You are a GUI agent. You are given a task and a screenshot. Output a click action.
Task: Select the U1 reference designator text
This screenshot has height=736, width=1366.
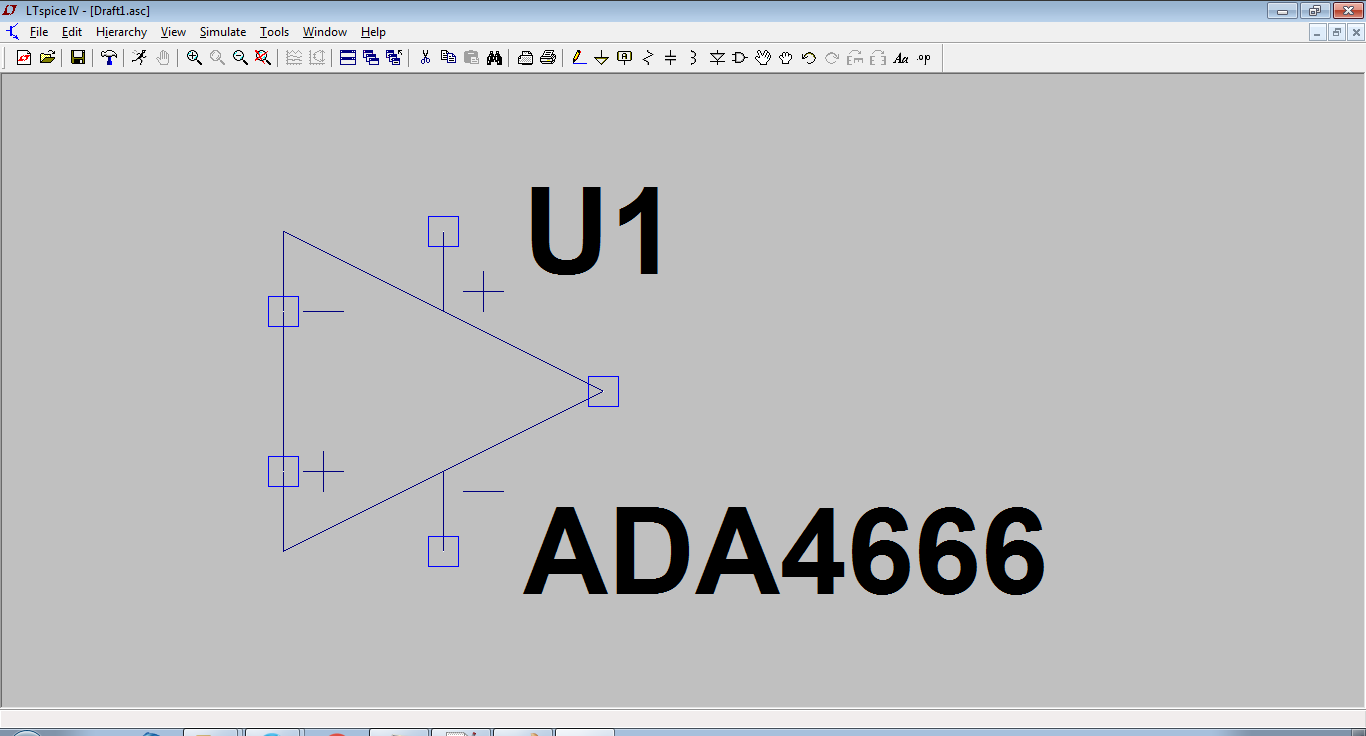(x=596, y=233)
